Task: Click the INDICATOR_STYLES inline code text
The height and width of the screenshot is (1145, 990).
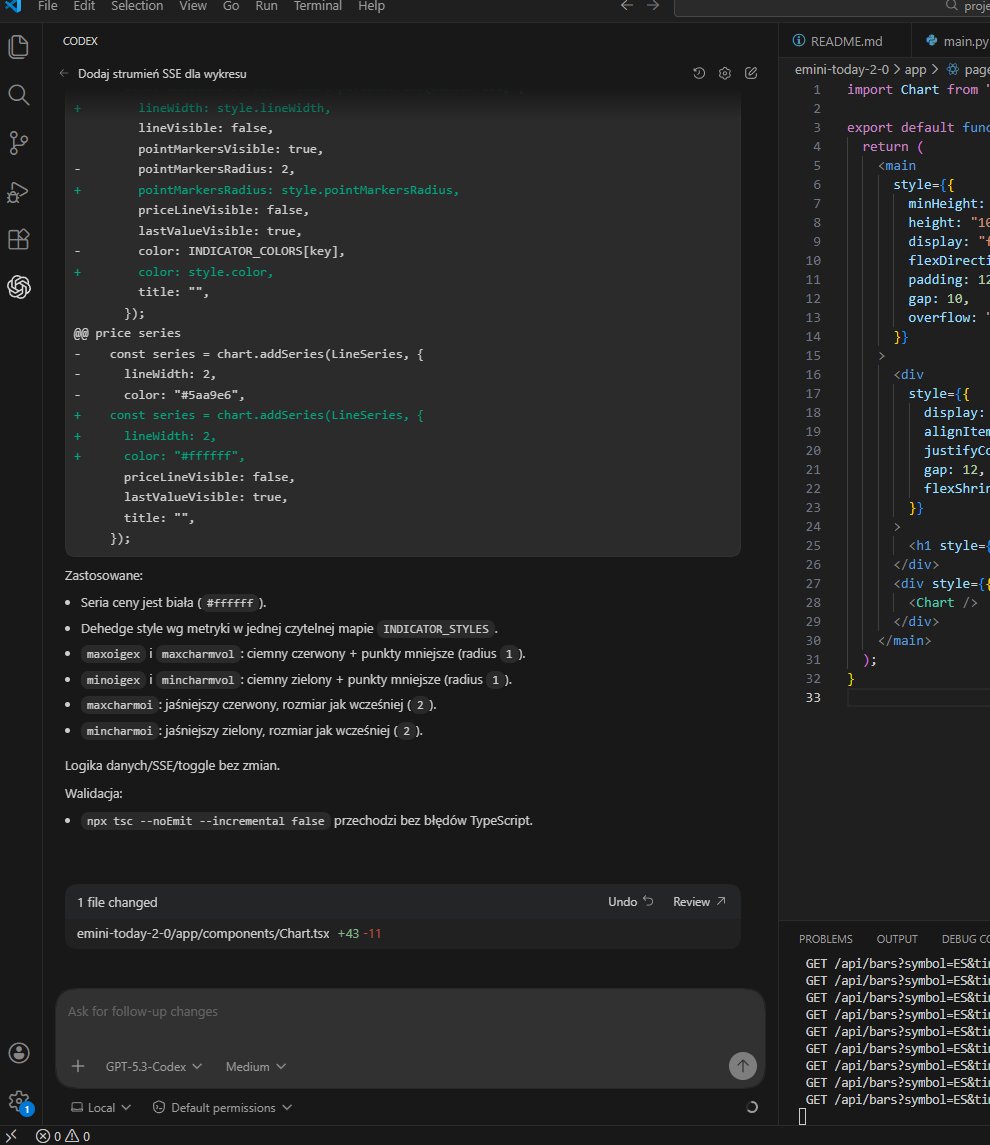Action: click(x=436, y=629)
